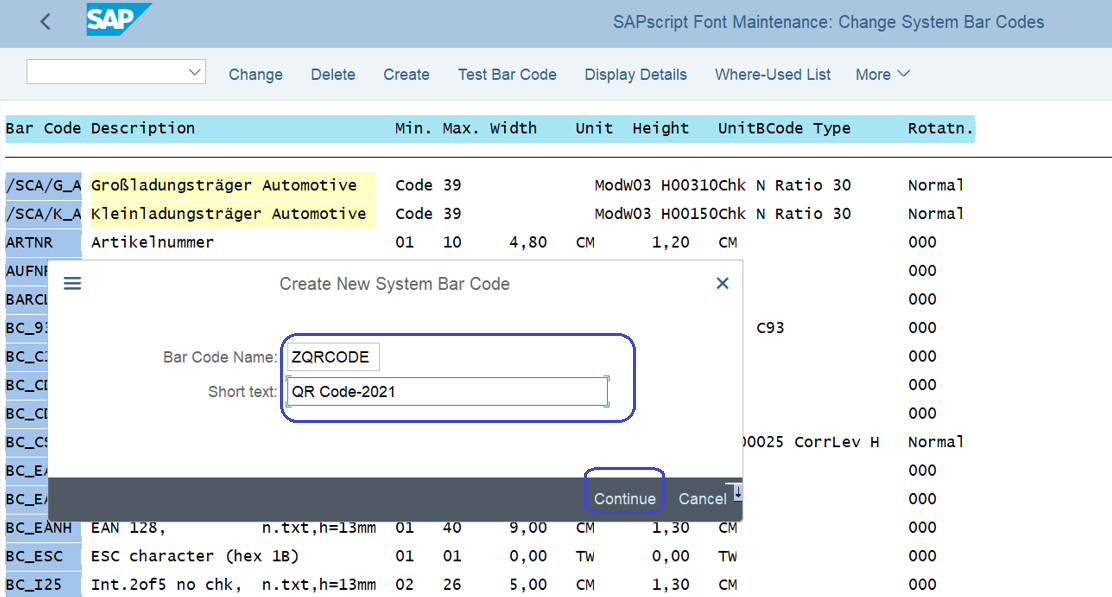This screenshot has width=1112, height=597.
Task: Cancel the bar code creation
Action: pyautogui.click(x=702, y=498)
